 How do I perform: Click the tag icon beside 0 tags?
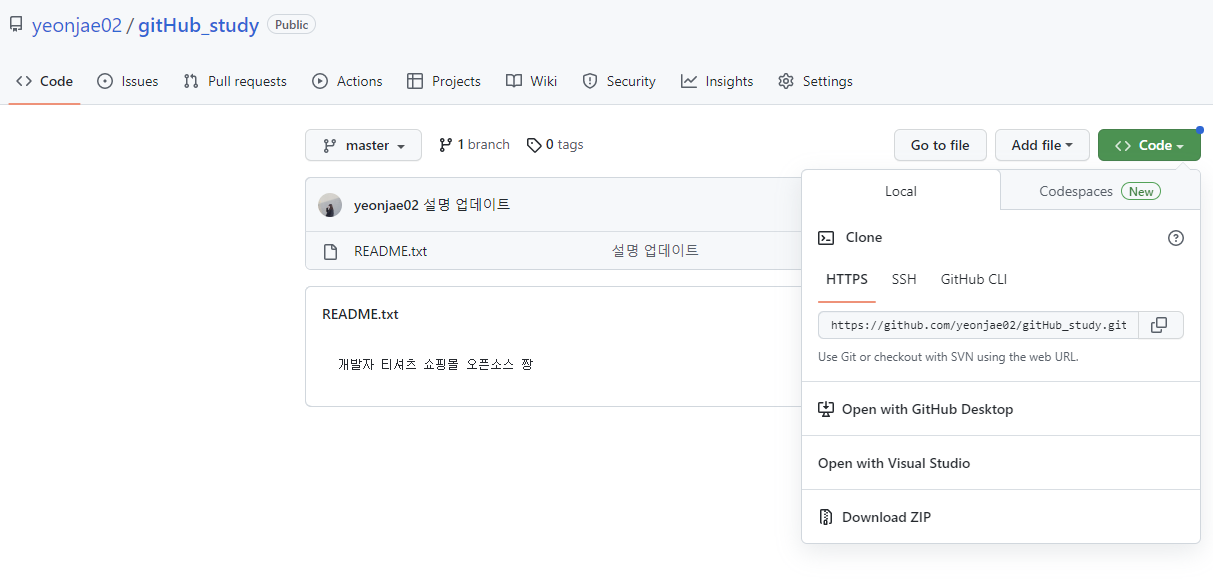pos(534,145)
